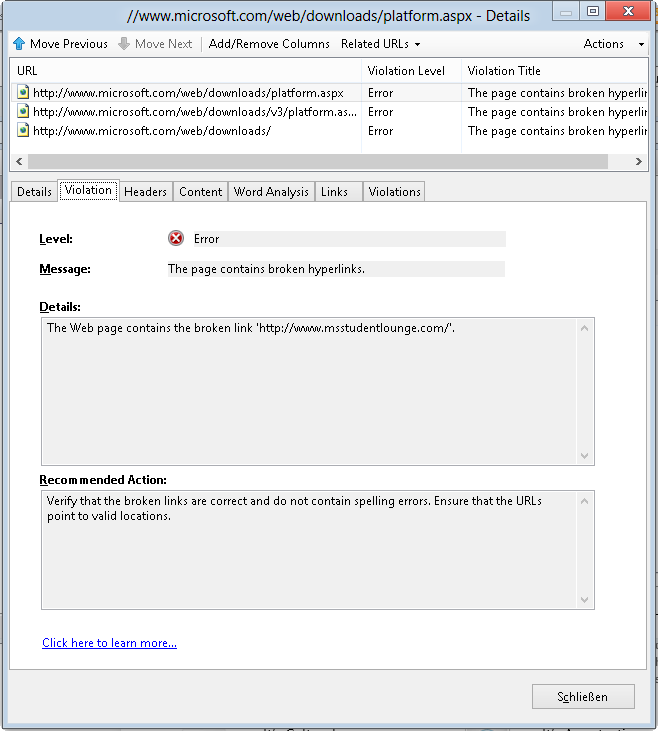This screenshot has width=658, height=731.
Task: Click the Move Next down-arrow icon
Action: (124, 44)
